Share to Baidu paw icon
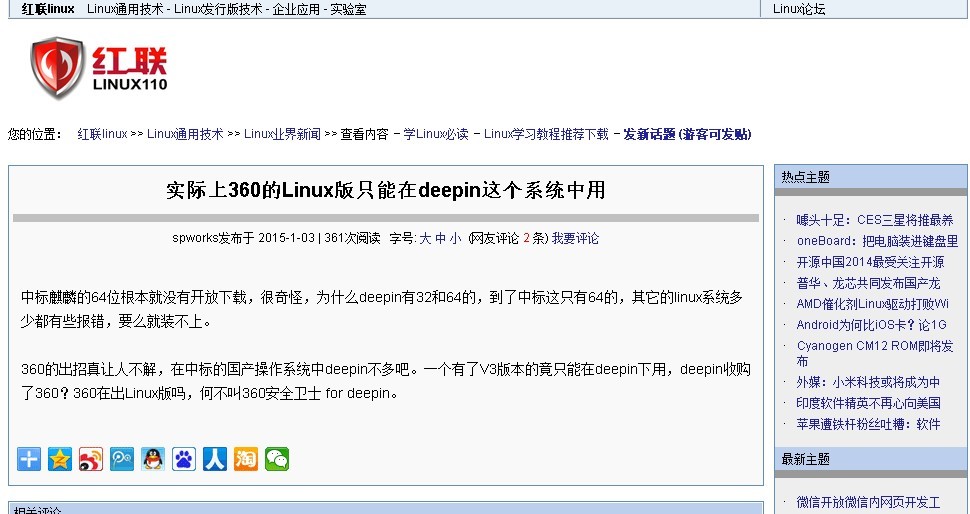 point(184,459)
